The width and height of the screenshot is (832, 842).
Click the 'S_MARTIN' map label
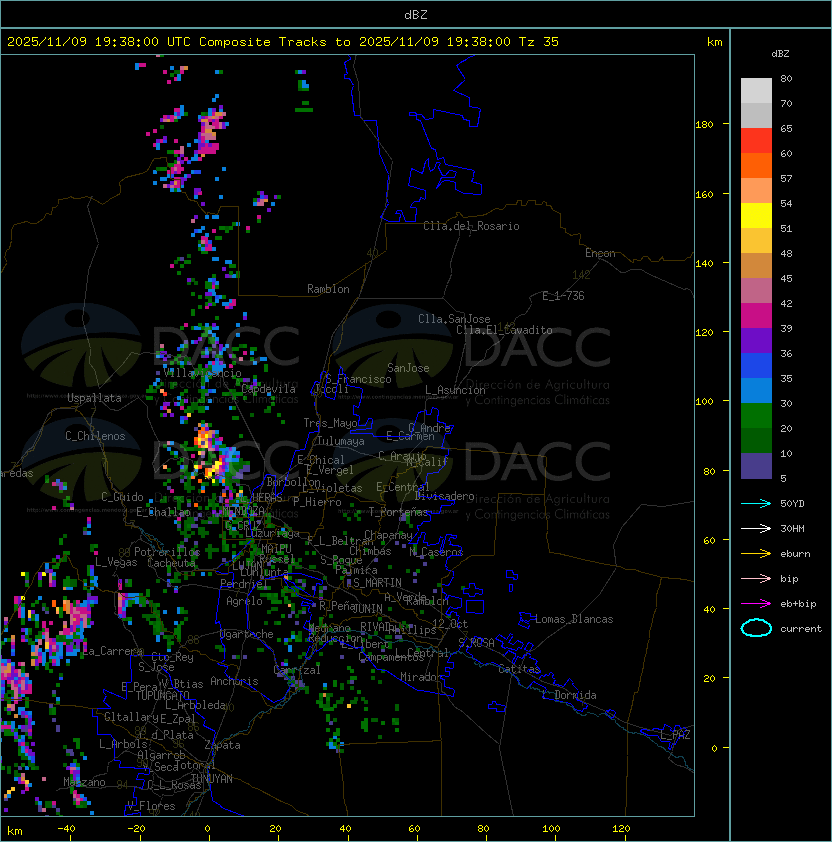377,583
